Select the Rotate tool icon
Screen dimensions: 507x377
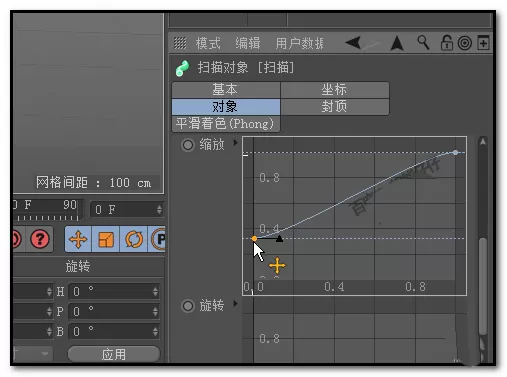[x=134, y=239]
